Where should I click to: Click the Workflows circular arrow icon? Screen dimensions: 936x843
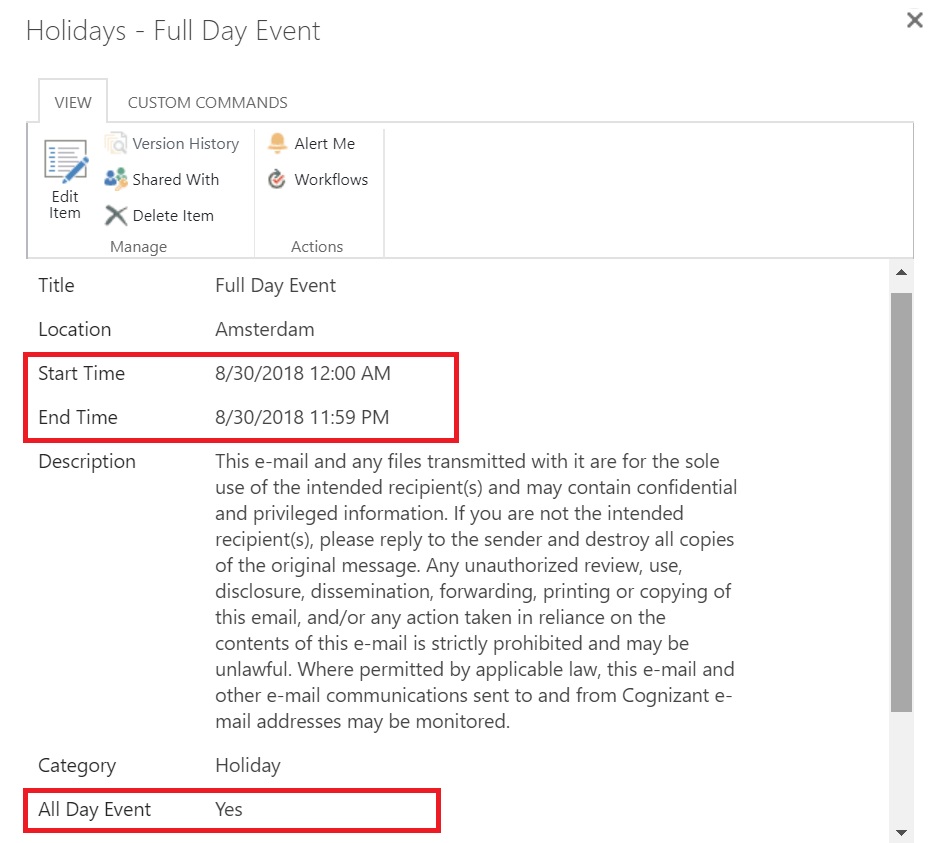click(276, 179)
